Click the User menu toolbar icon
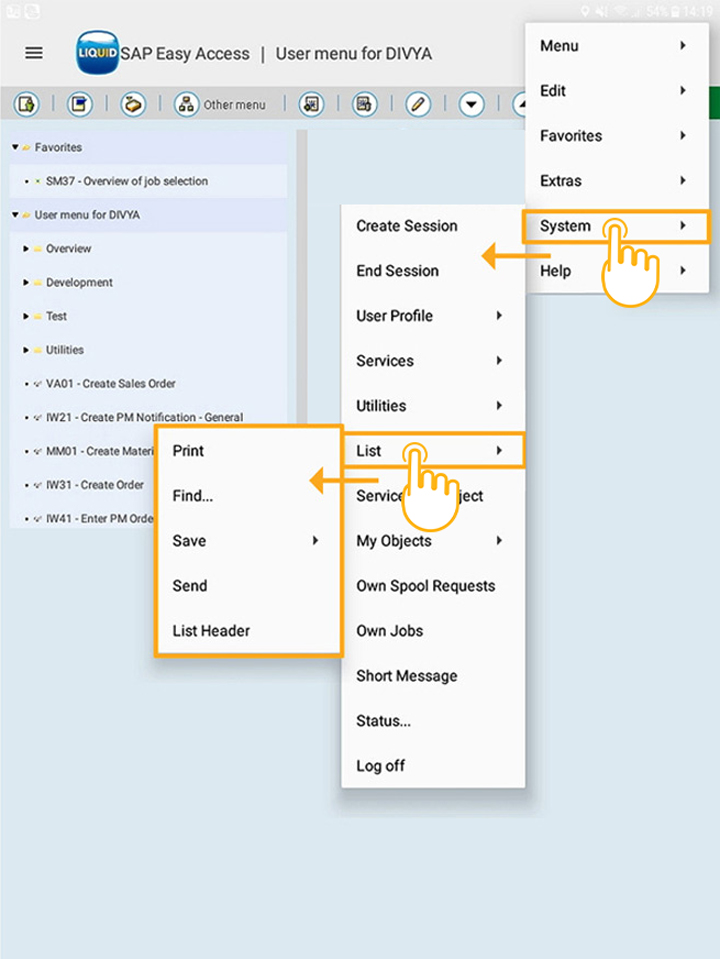This screenshot has height=959, width=720. pyautogui.click(x=26, y=105)
